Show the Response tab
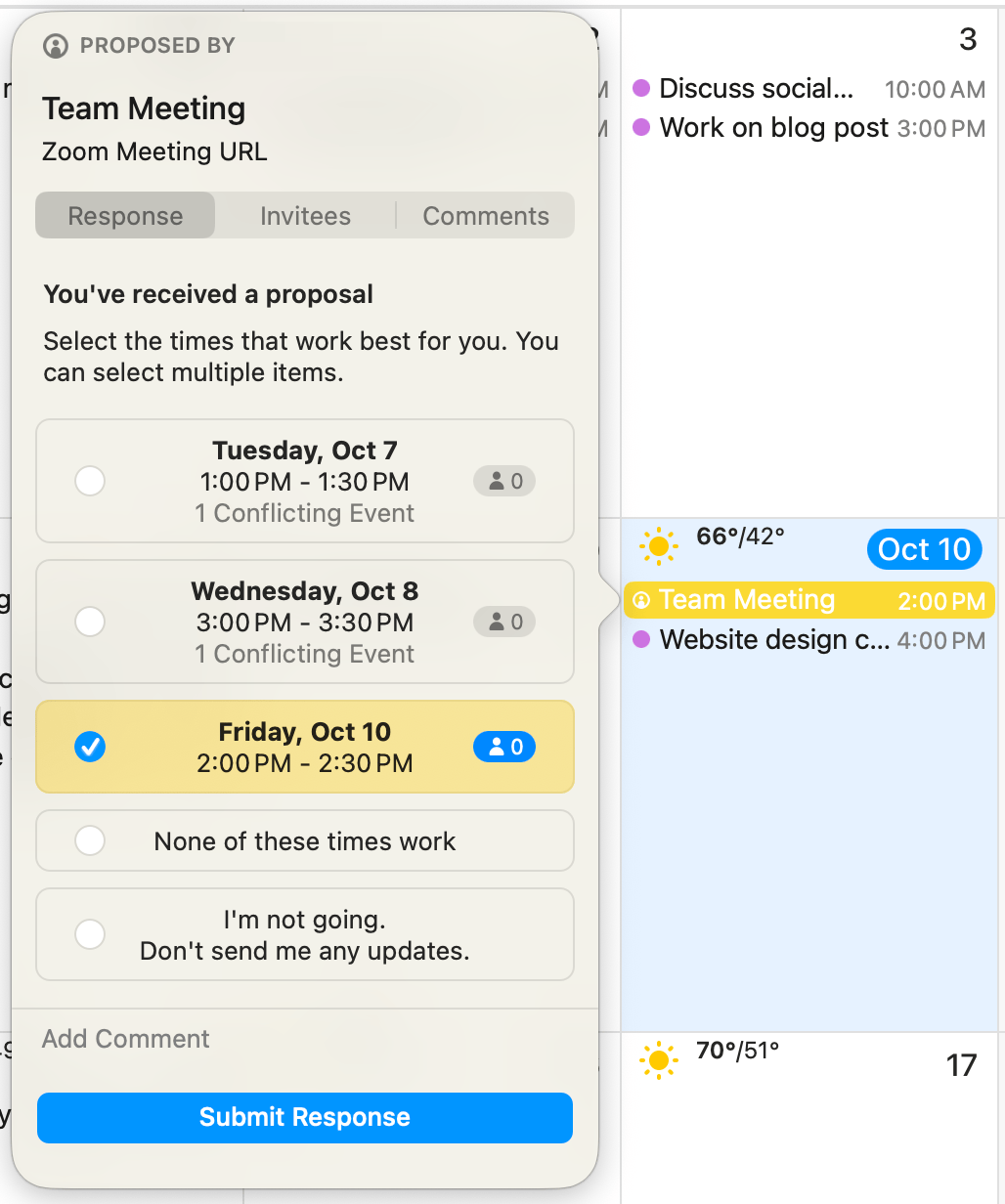 [x=125, y=216]
